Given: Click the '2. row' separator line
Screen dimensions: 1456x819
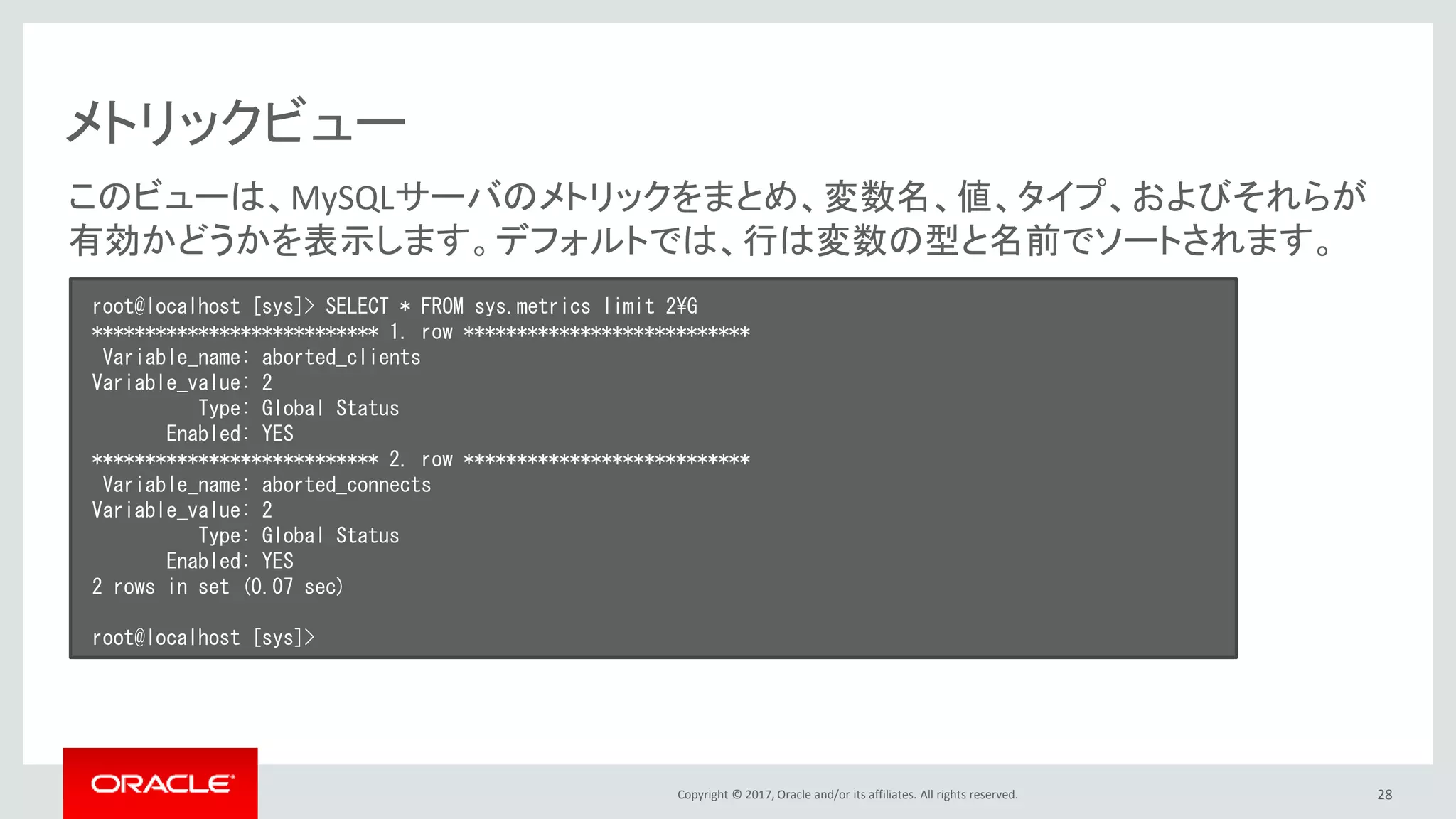Looking at the screenshot, I should click(421, 459).
